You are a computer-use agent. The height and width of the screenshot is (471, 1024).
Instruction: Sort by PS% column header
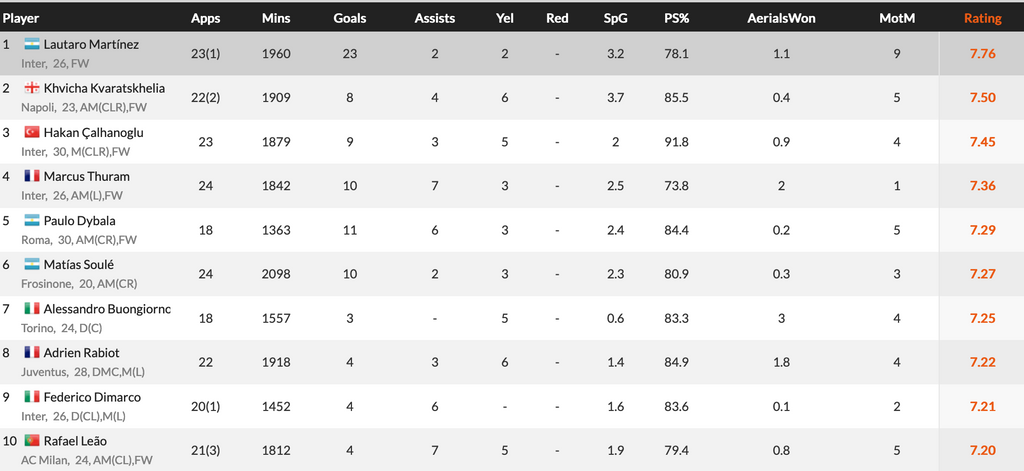pyautogui.click(x=675, y=18)
